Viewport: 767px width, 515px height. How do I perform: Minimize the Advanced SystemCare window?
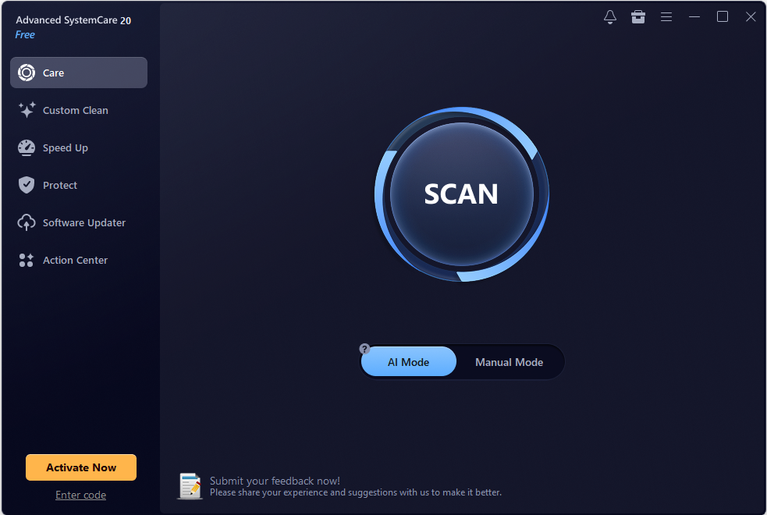(694, 17)
